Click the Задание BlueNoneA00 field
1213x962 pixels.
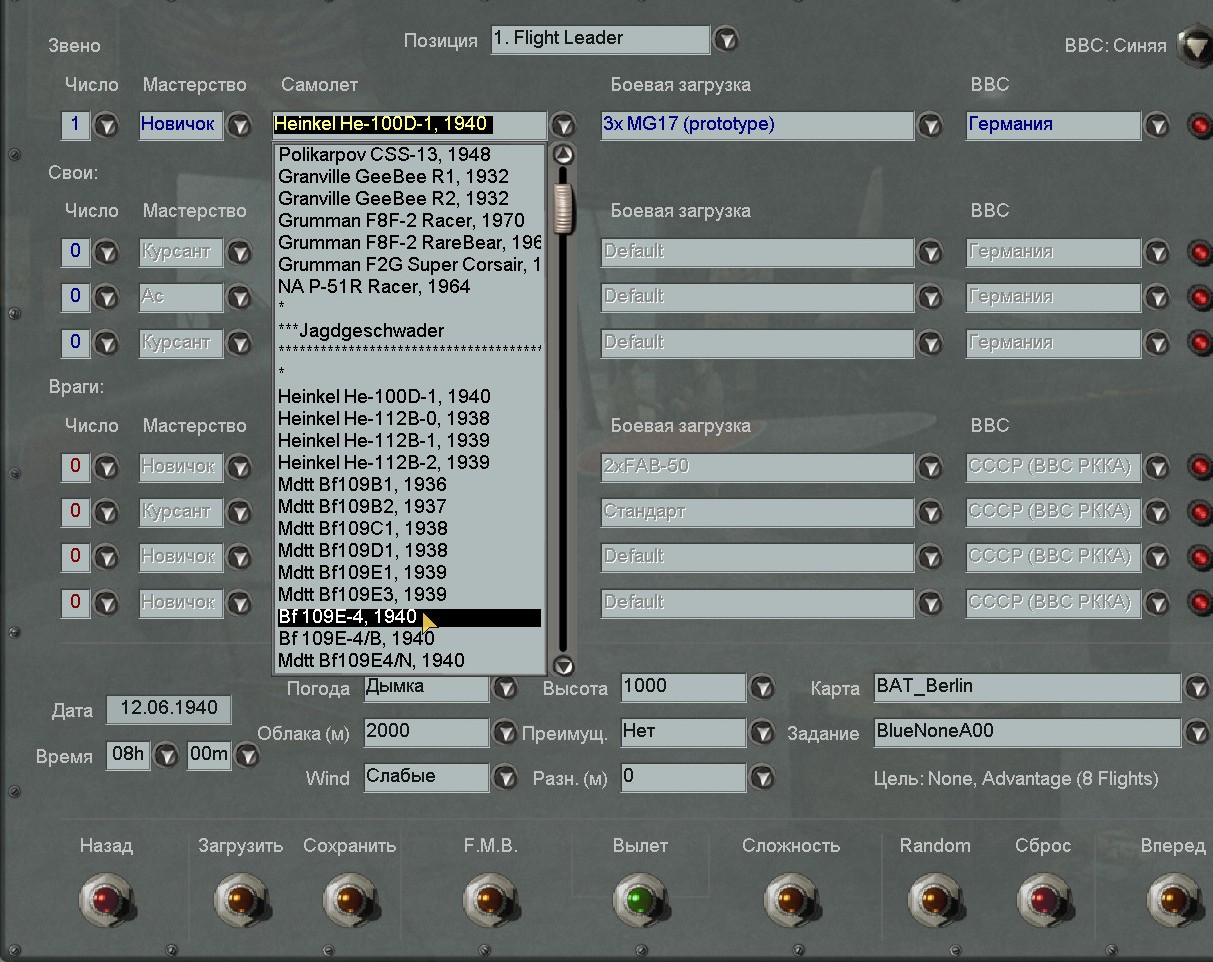point(1027,732)
